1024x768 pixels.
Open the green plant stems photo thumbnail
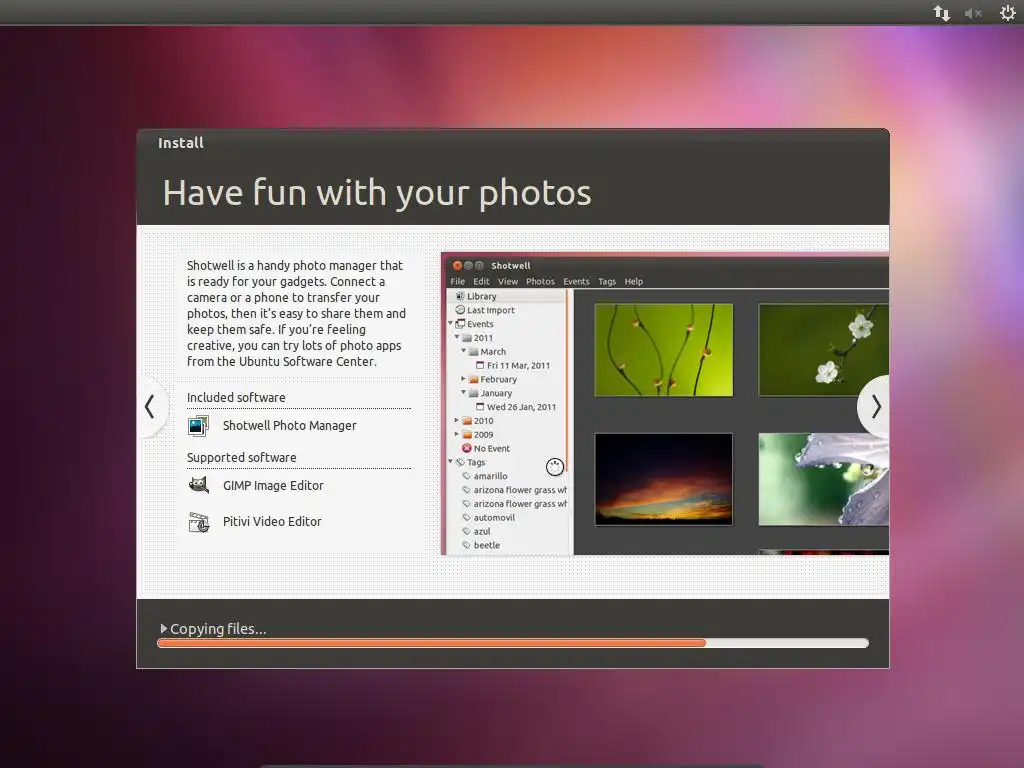pos(664,350)
